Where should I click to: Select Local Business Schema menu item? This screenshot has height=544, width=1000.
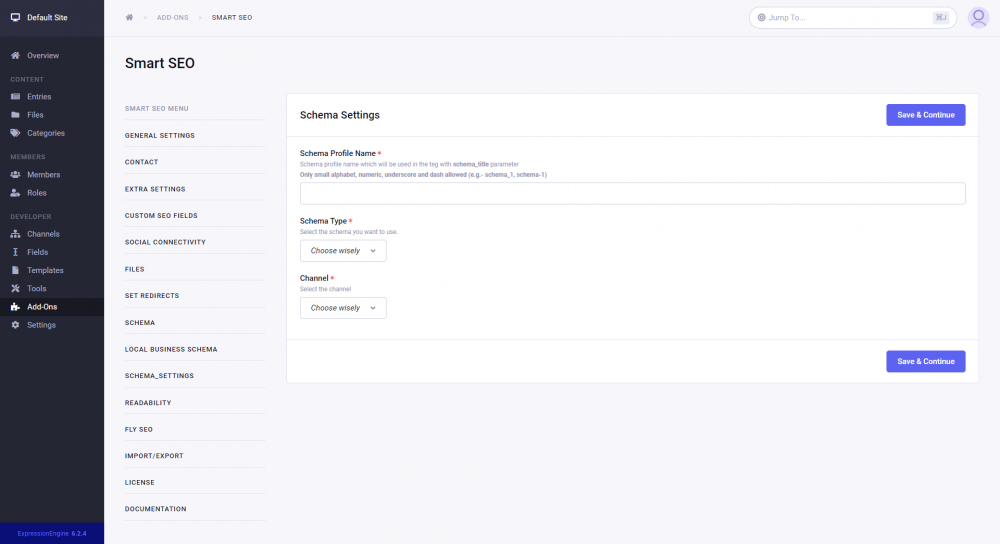click(x=171, y=349)
